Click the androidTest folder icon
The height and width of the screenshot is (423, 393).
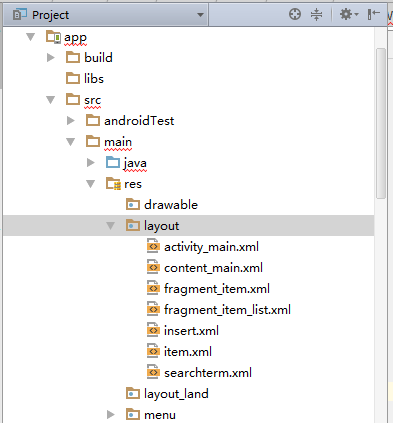tap(93, 120)
